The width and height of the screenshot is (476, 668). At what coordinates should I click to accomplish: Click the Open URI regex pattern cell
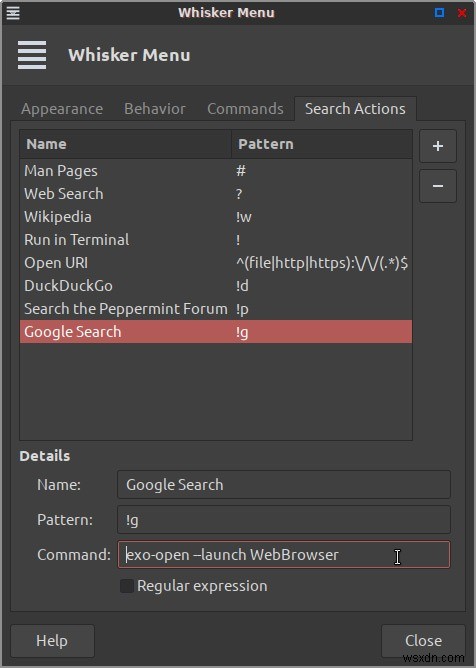click(322, 263)
